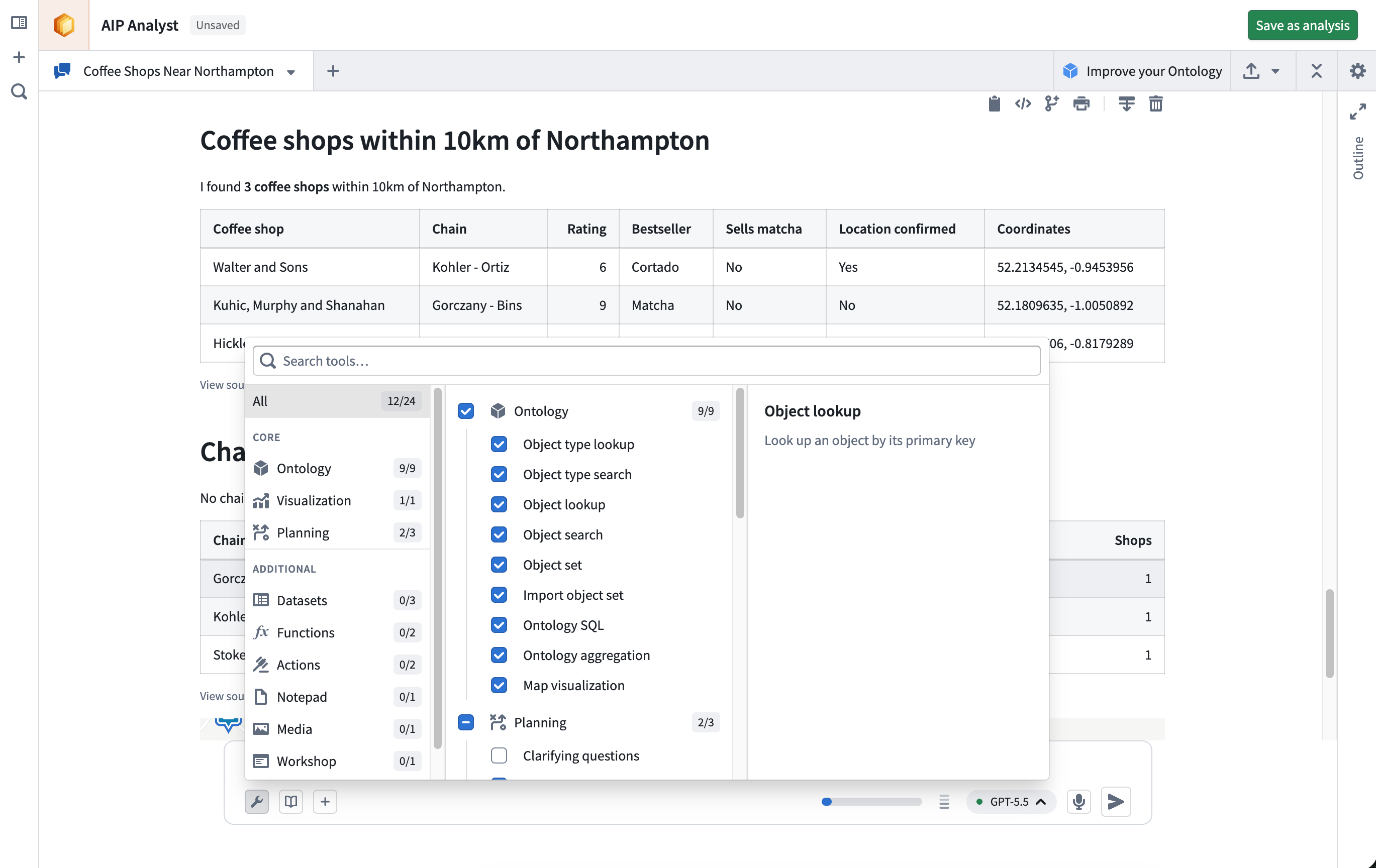Open the export options dropdown arrow
1376x868 pixels.
(1275, 71)
